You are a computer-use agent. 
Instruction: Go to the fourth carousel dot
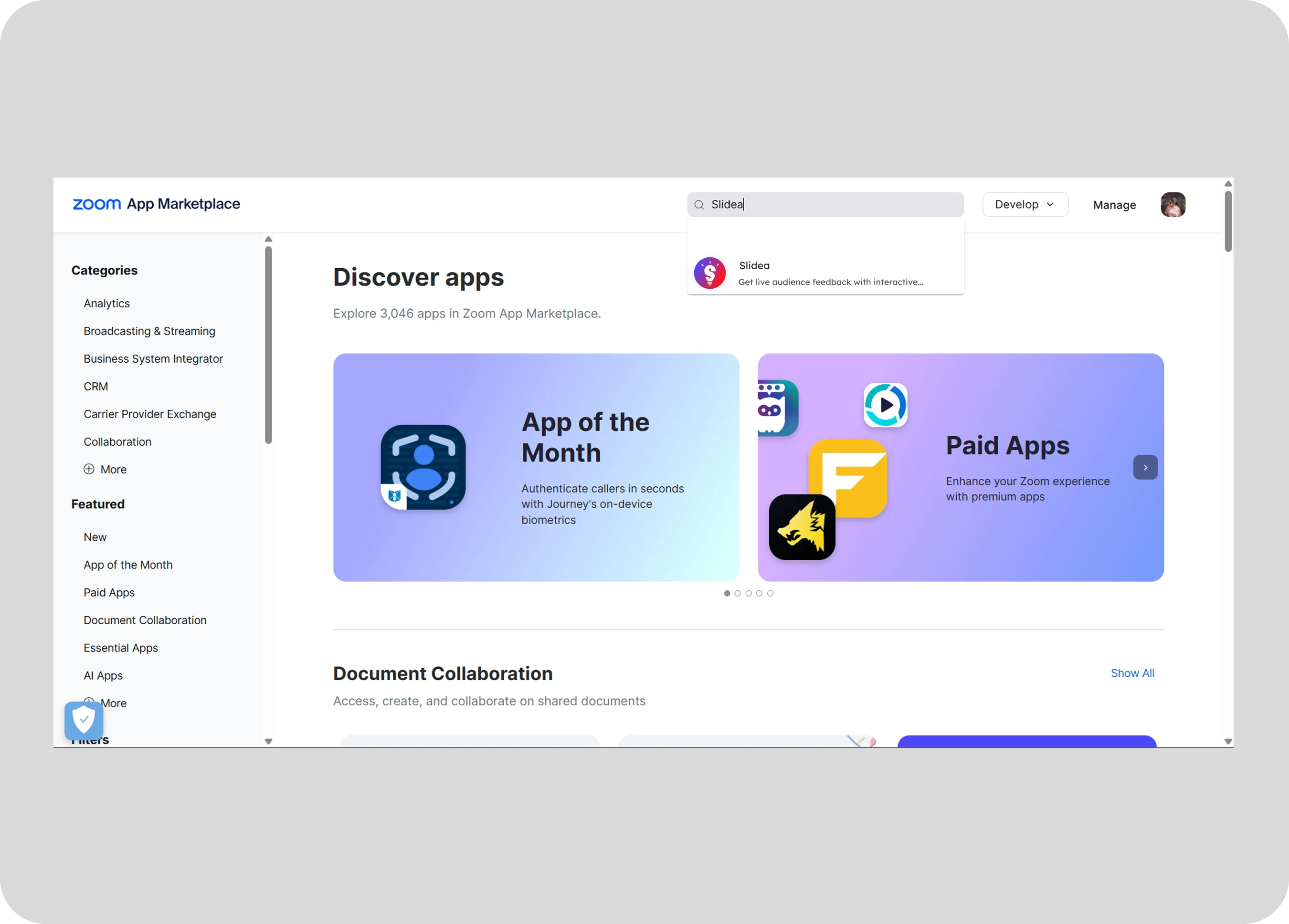[x=759, y=593]
